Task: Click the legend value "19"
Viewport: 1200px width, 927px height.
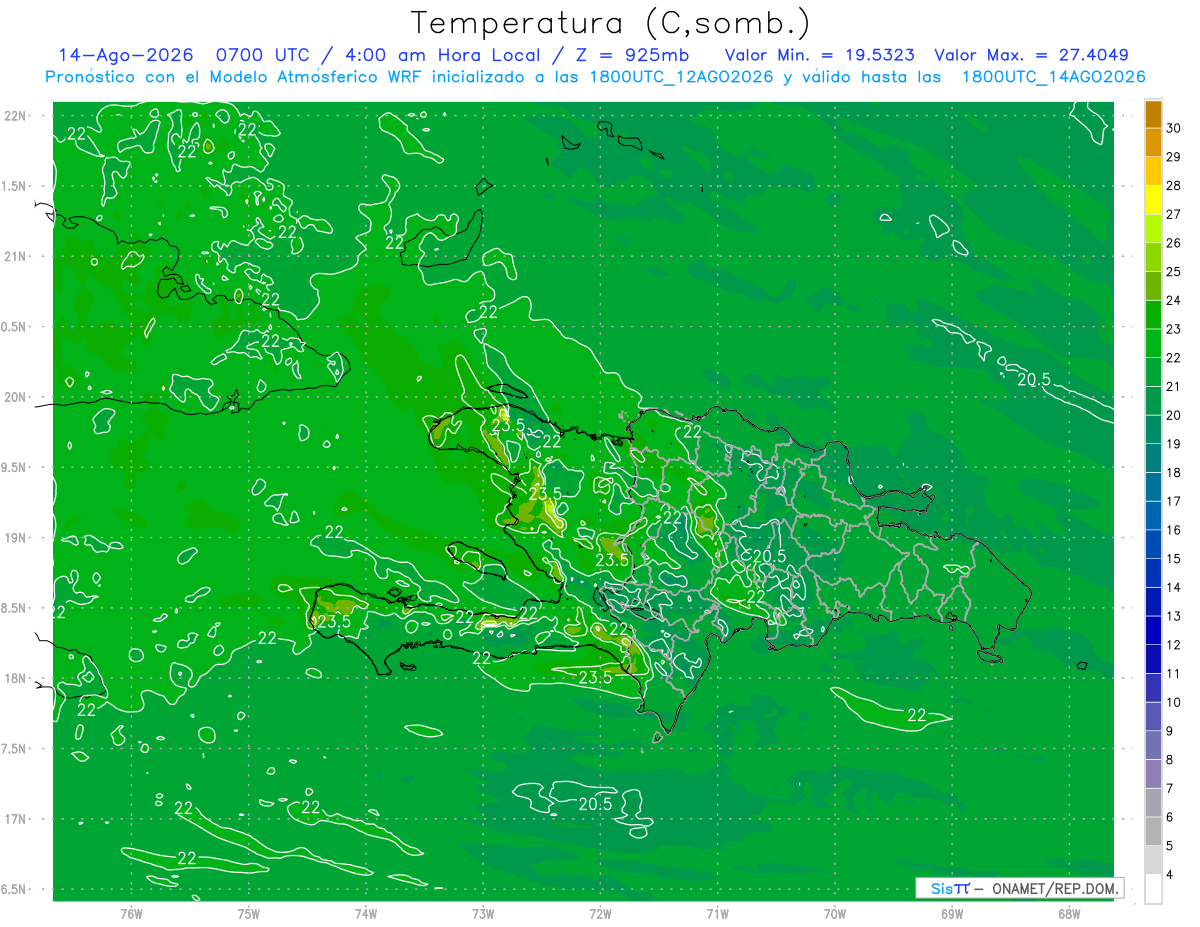Action: tap(1175, 444)
